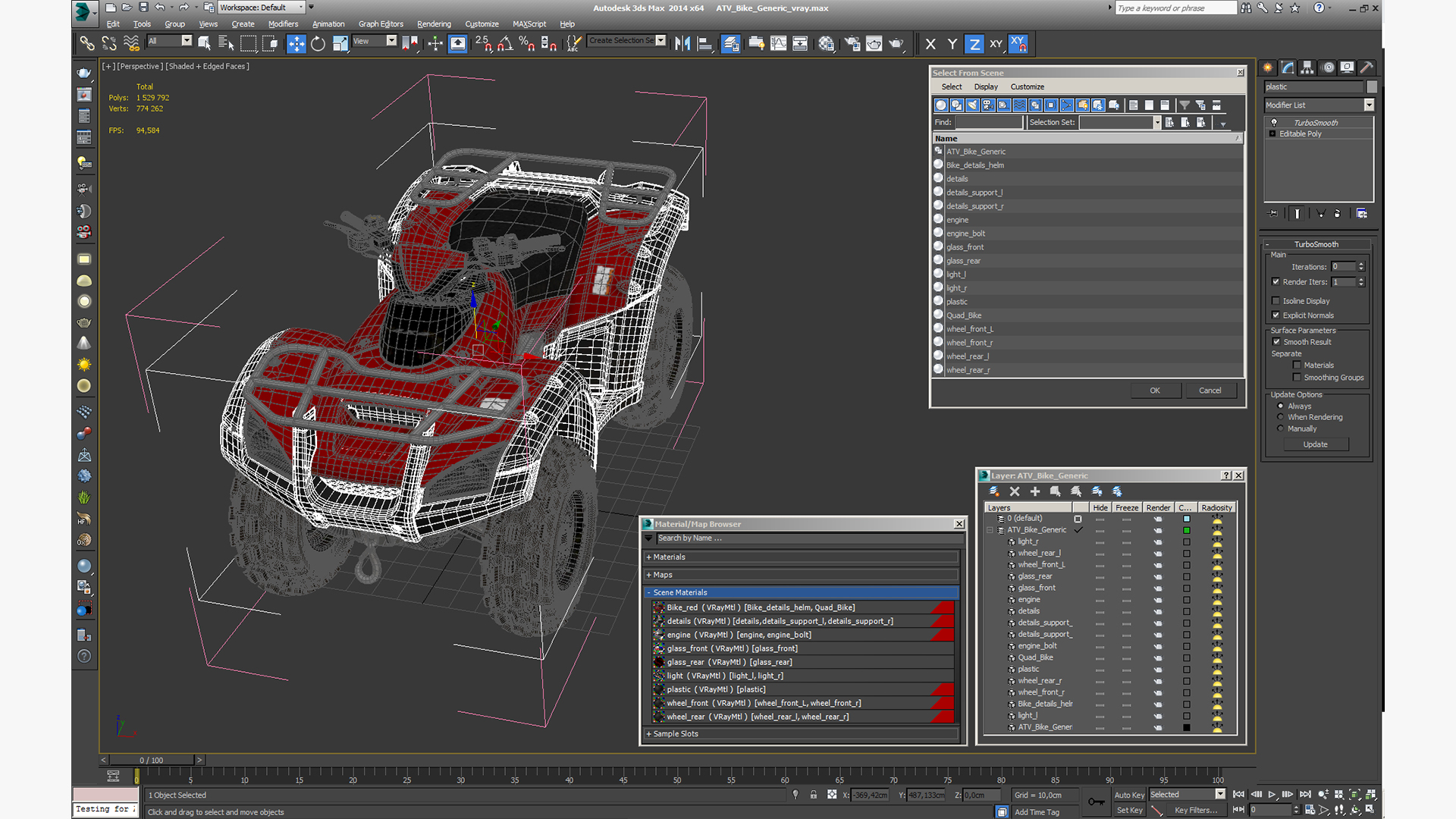Check Separate by Materials checkbox
Screen dimensions: 1456x819
pyautogui.click(x=1297, y=366)
